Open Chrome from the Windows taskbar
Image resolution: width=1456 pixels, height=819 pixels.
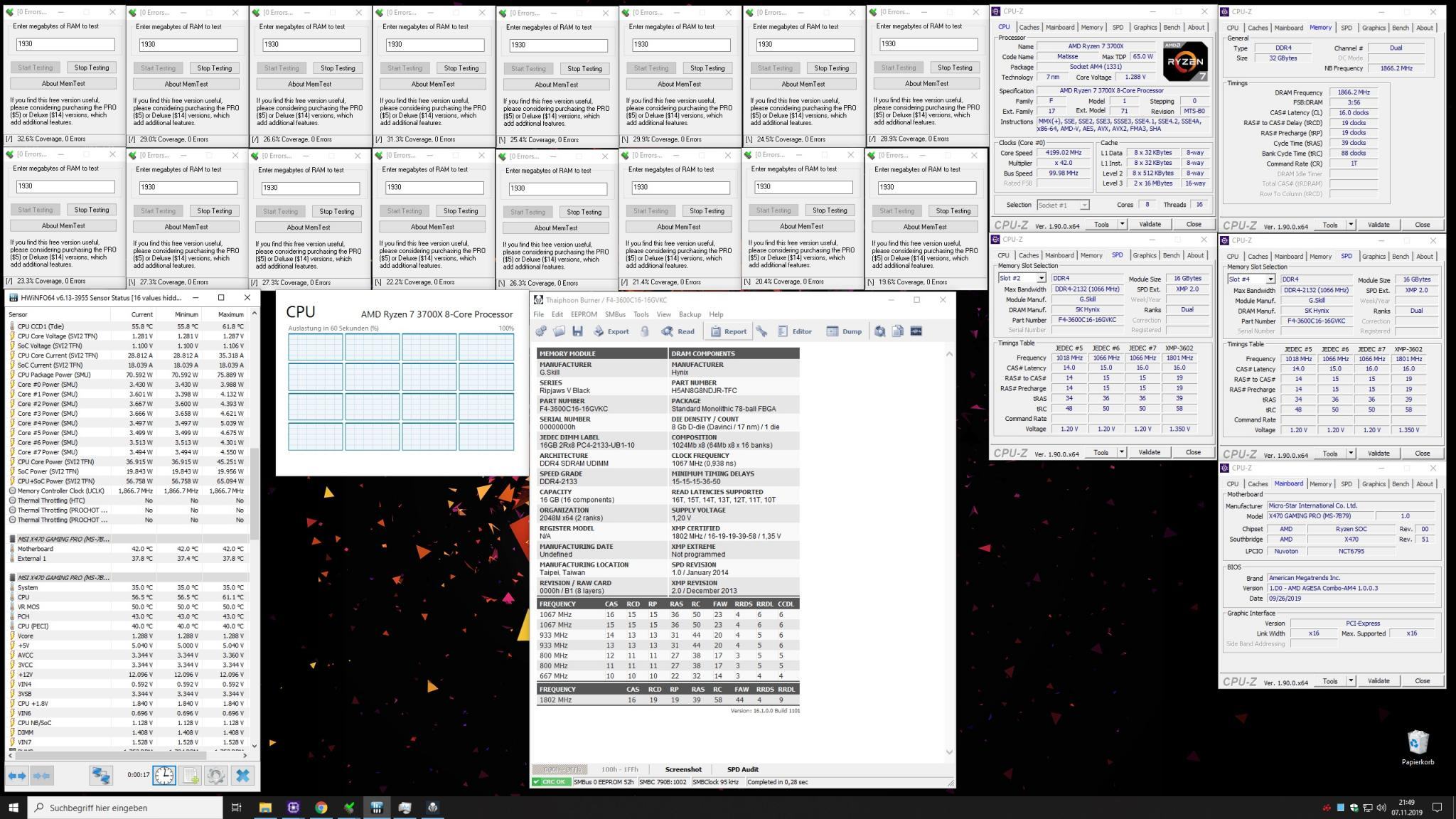321,808
